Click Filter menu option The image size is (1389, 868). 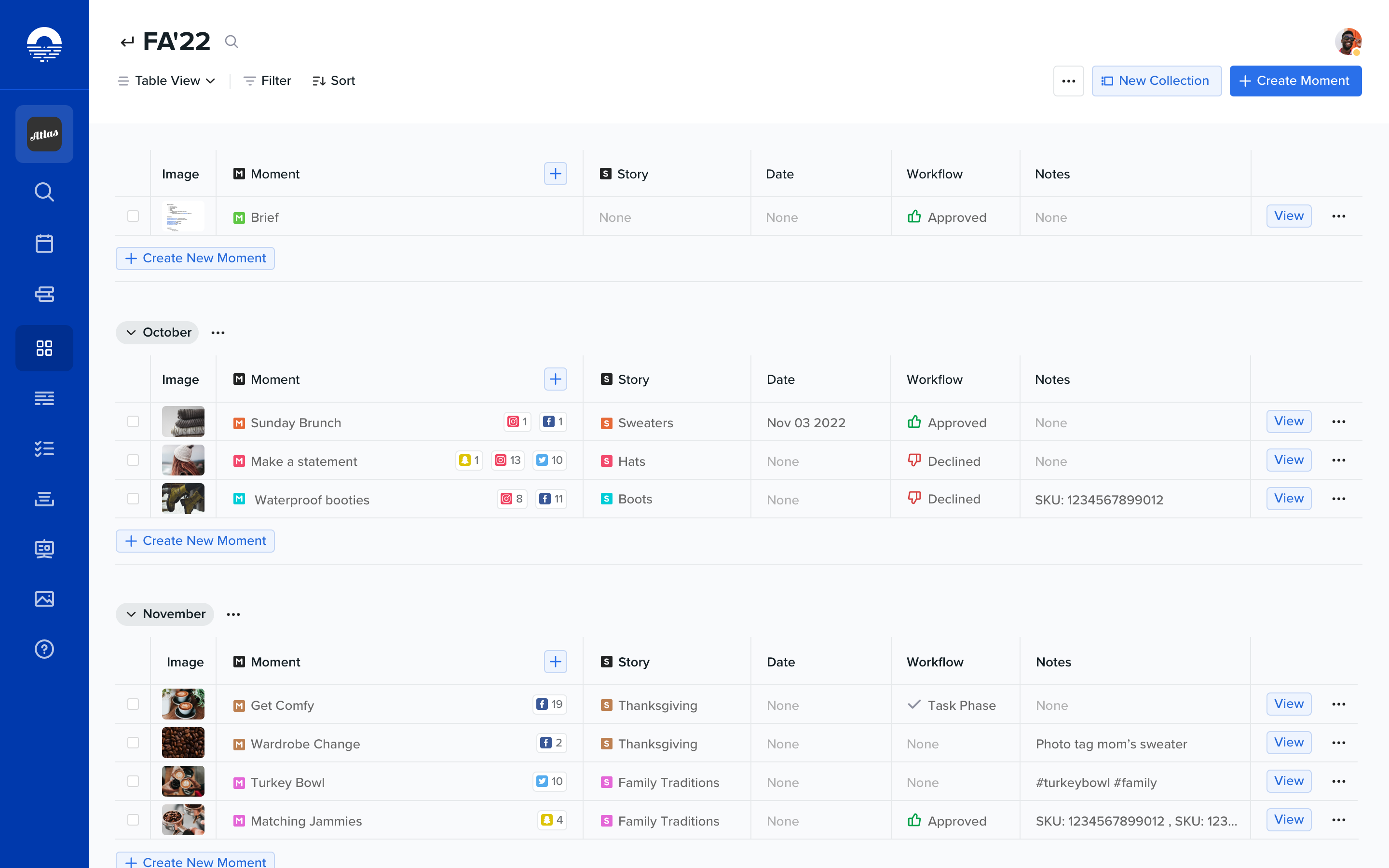pos(265,80)
